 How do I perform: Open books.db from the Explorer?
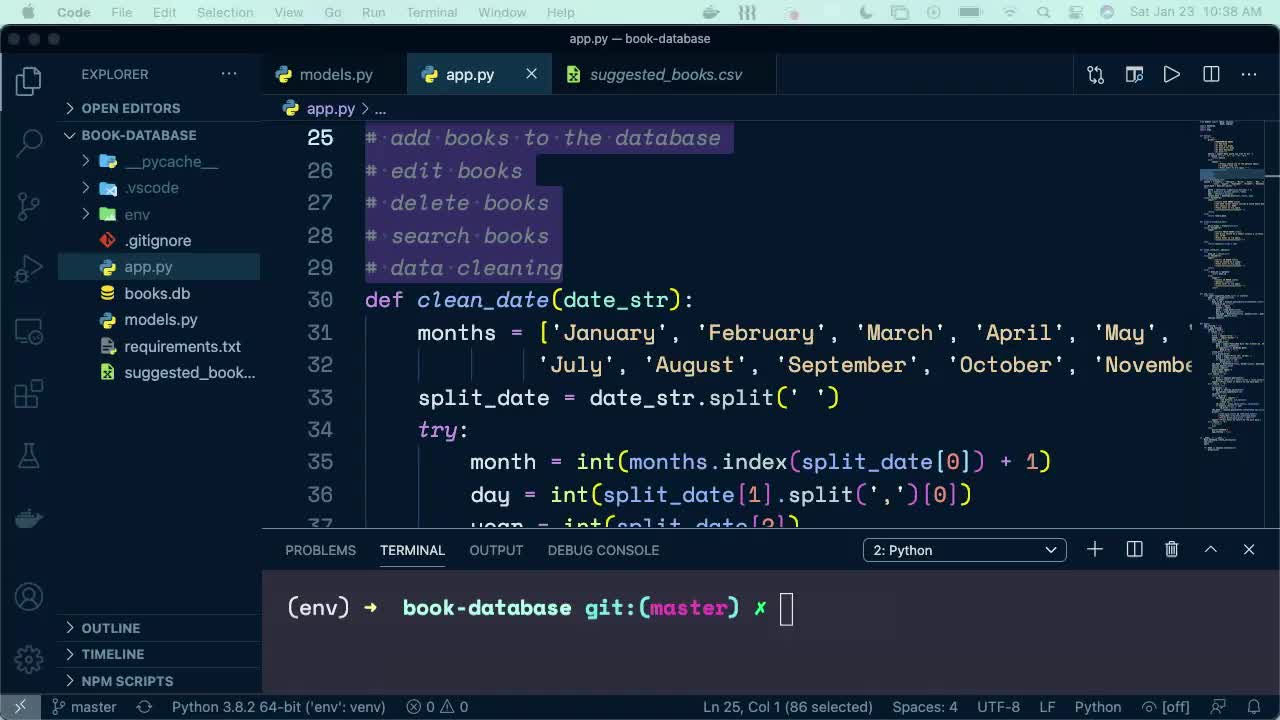(x=148, y=293)
